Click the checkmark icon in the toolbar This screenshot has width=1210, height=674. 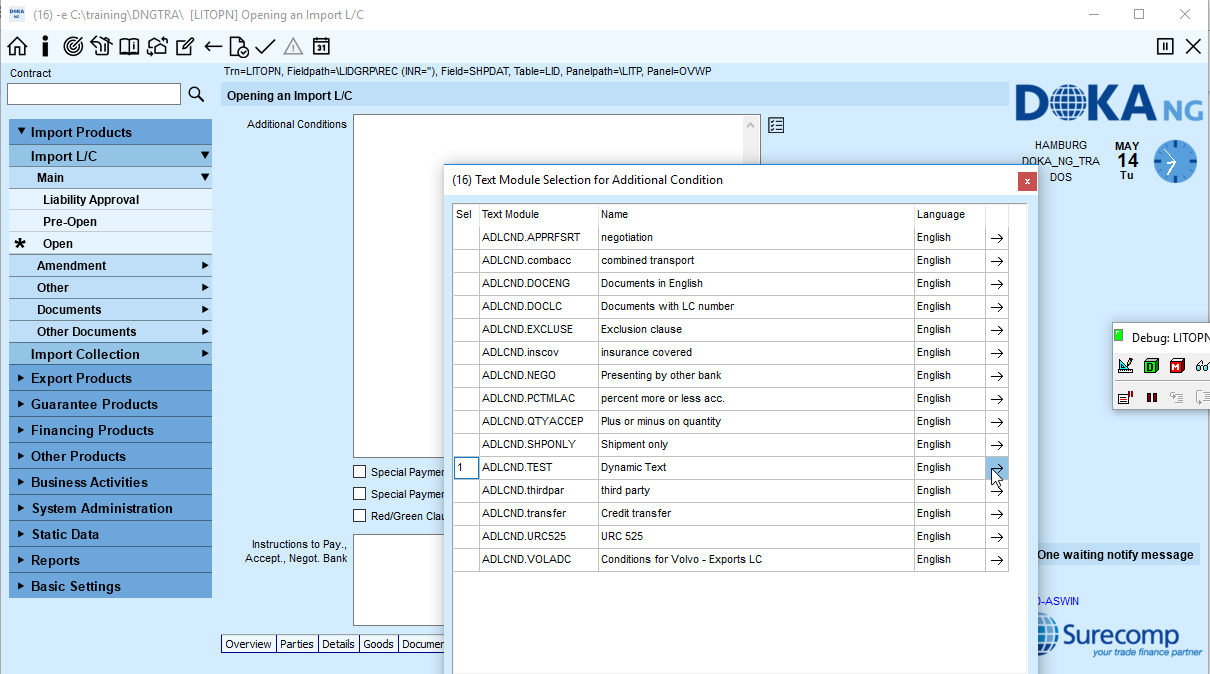tap(265, 46)
